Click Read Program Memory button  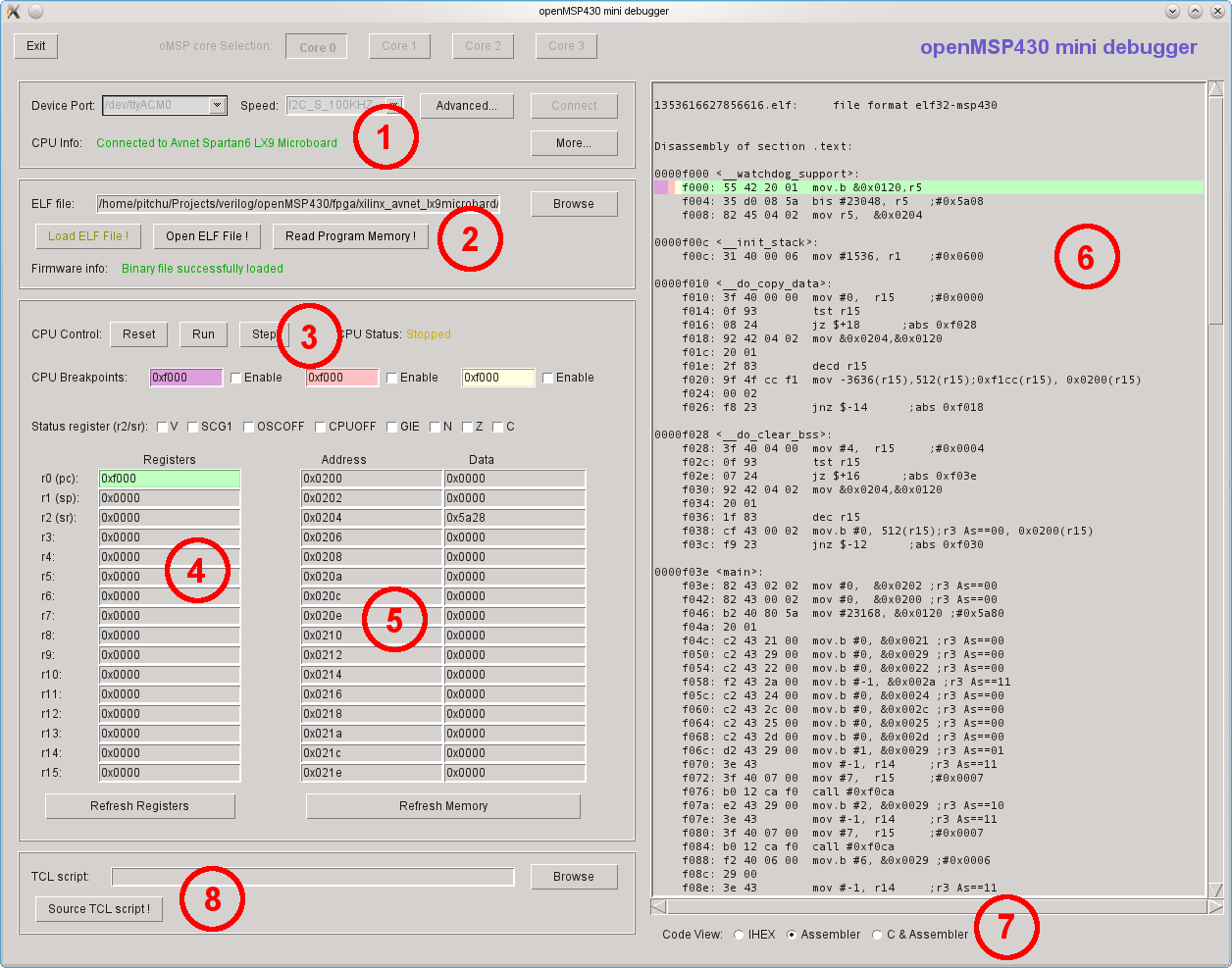pyautogui.click(x=350, y=236)
